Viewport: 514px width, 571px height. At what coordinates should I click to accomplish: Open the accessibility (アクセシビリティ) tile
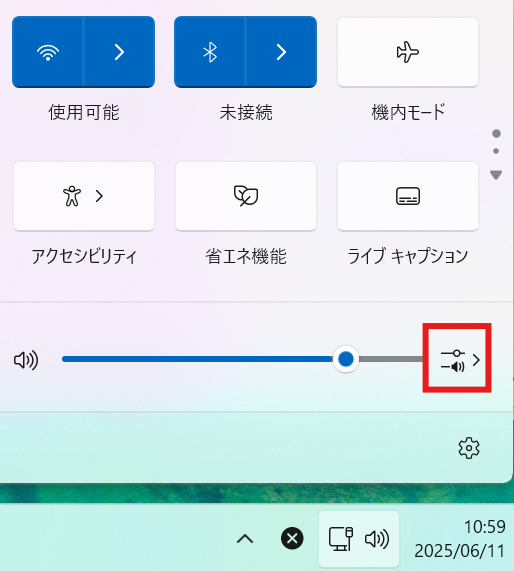[84, 196]
